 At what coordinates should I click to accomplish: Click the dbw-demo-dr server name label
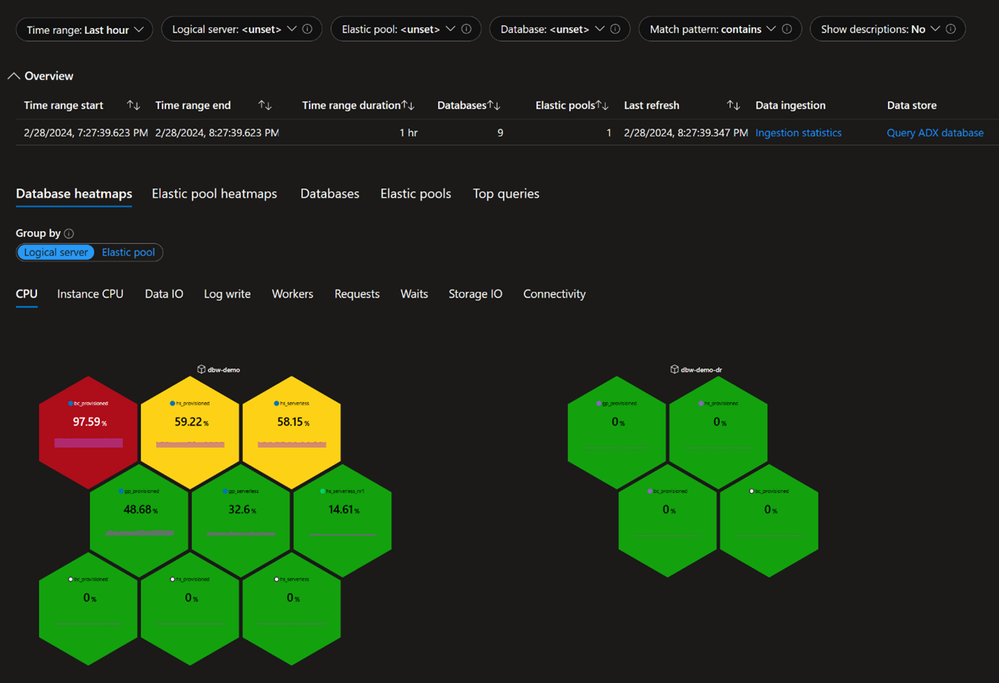[701, 370]
